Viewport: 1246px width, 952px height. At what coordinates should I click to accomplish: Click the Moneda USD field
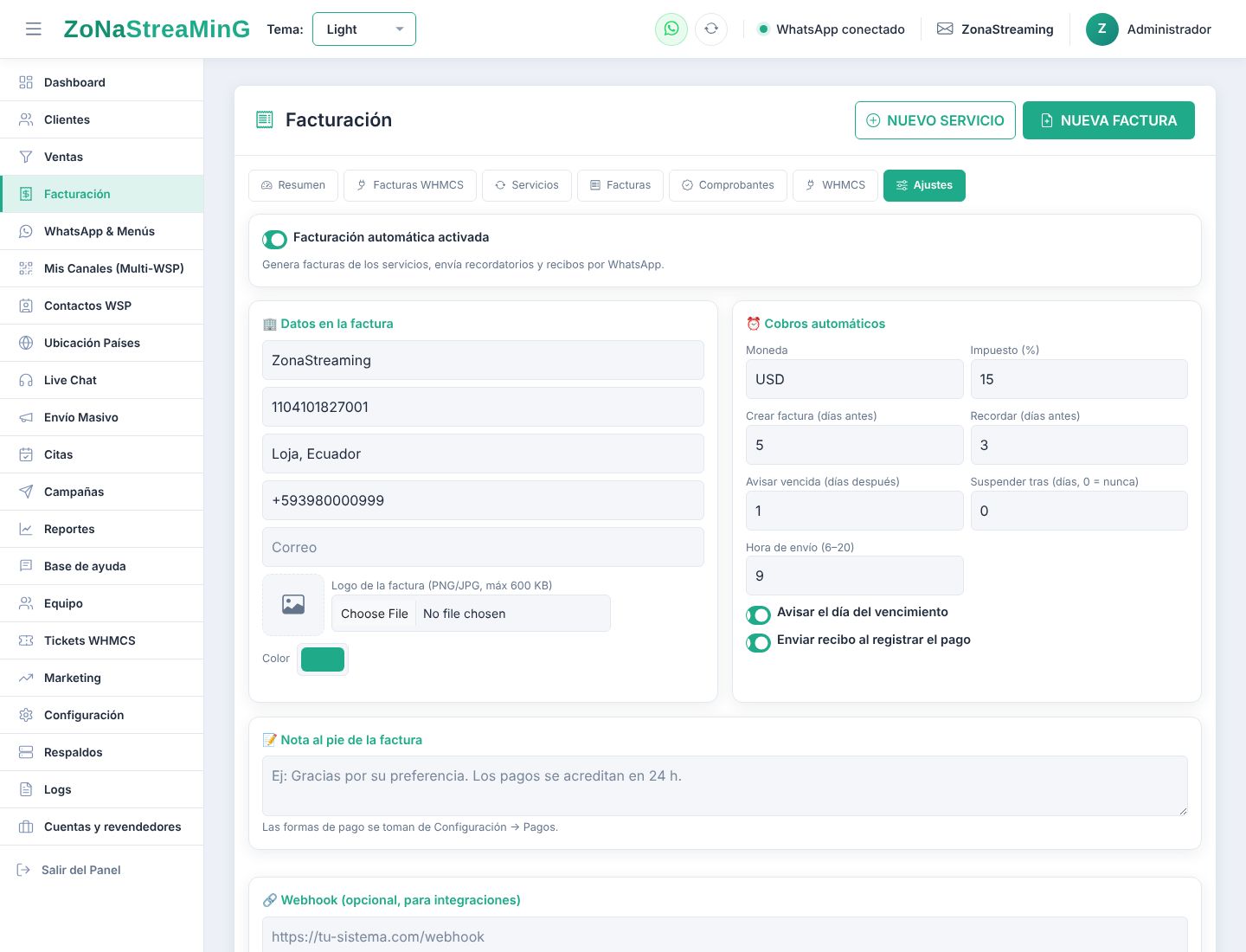coord(854,379)
